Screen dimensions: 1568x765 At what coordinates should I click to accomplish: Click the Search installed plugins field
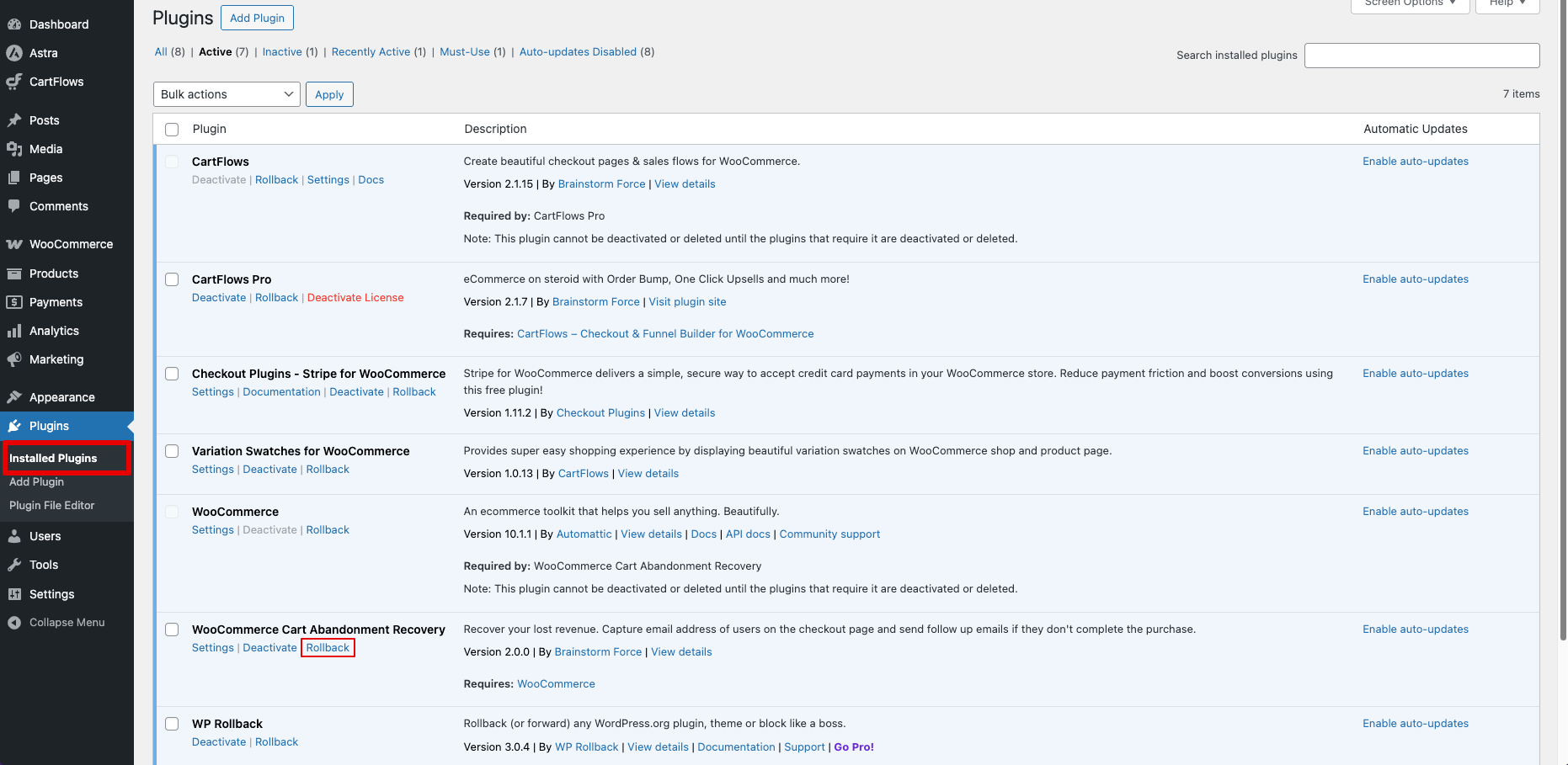(1421, 56)
